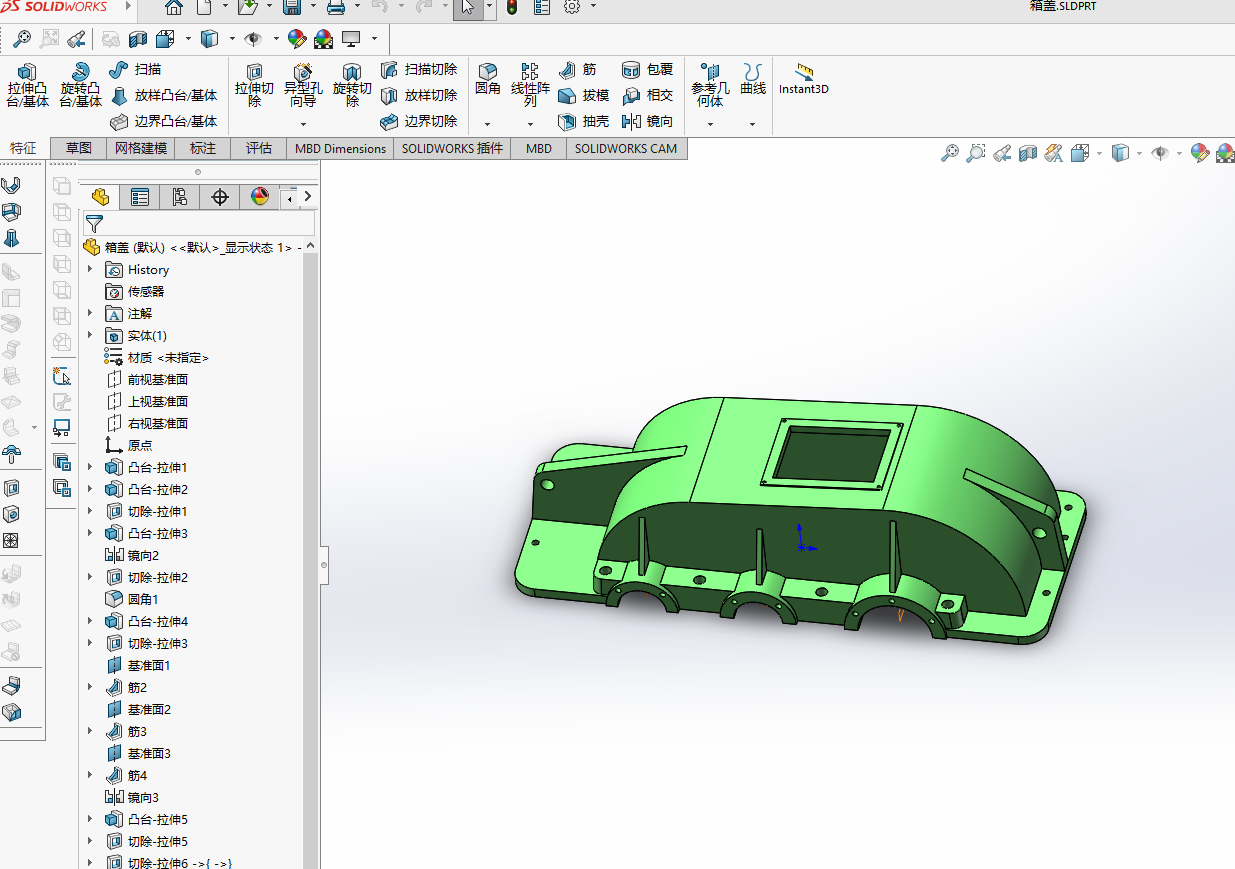Switch to the 草图 (Sketch) tab

(x=79, y=148)
